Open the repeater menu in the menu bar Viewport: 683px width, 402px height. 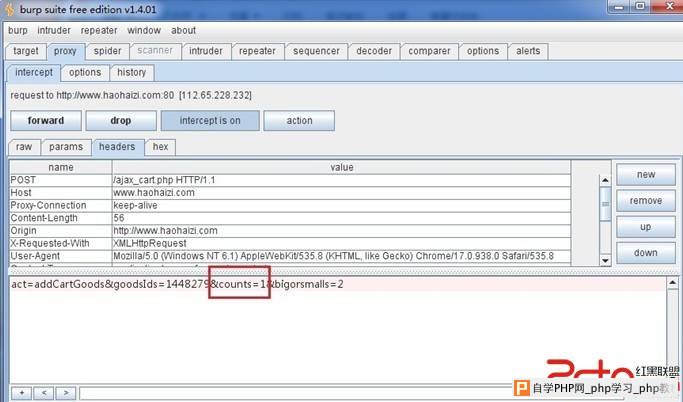(x=99, y=30)
